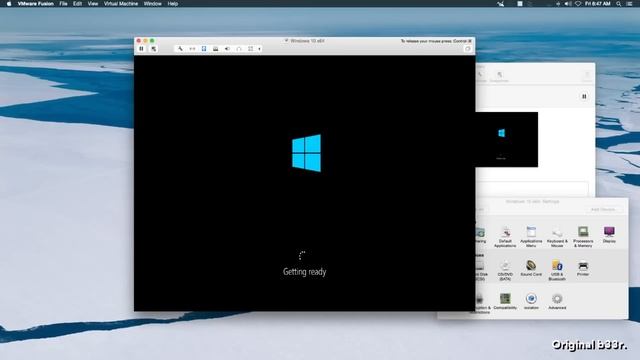Screen dimensions: 640x360
Task: Click the volume icon in the menu bar
Action: coord(568,4)
